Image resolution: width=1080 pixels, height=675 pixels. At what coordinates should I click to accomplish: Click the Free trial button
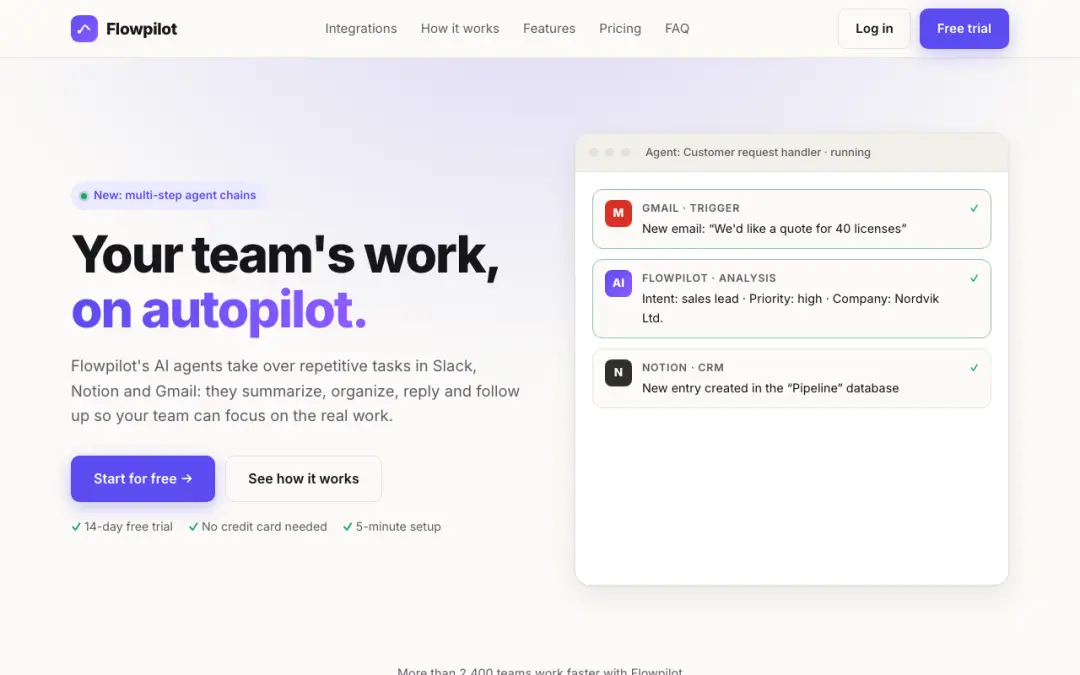[964, 29]
